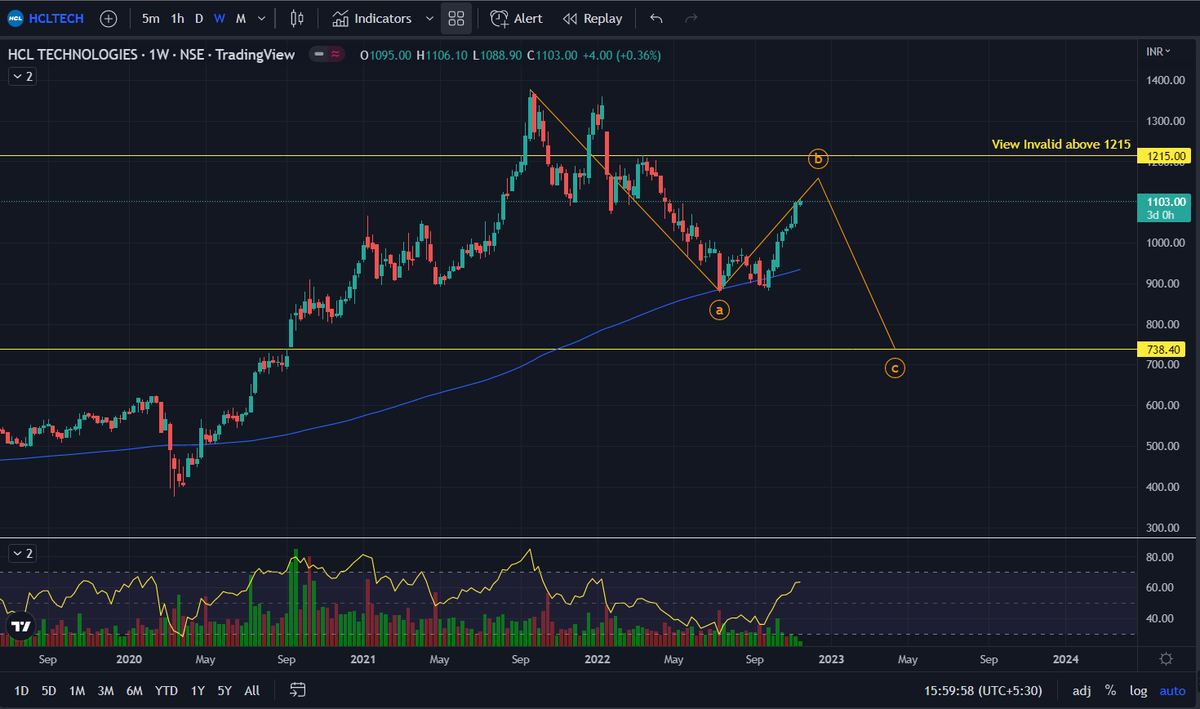This screenshot has width=1200, height=709.
Task: Select the wave 'a' label marker
Action: point(719,310)
